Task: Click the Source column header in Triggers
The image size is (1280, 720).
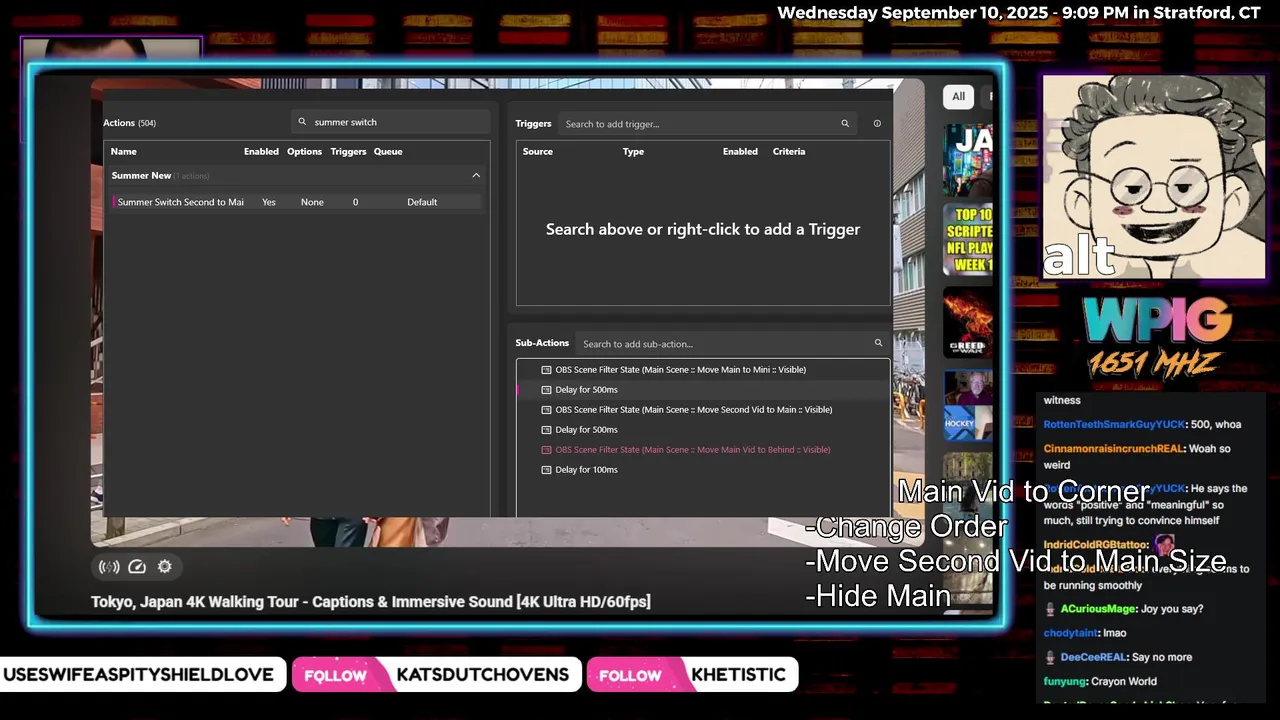Action: [x=538, y=152]
